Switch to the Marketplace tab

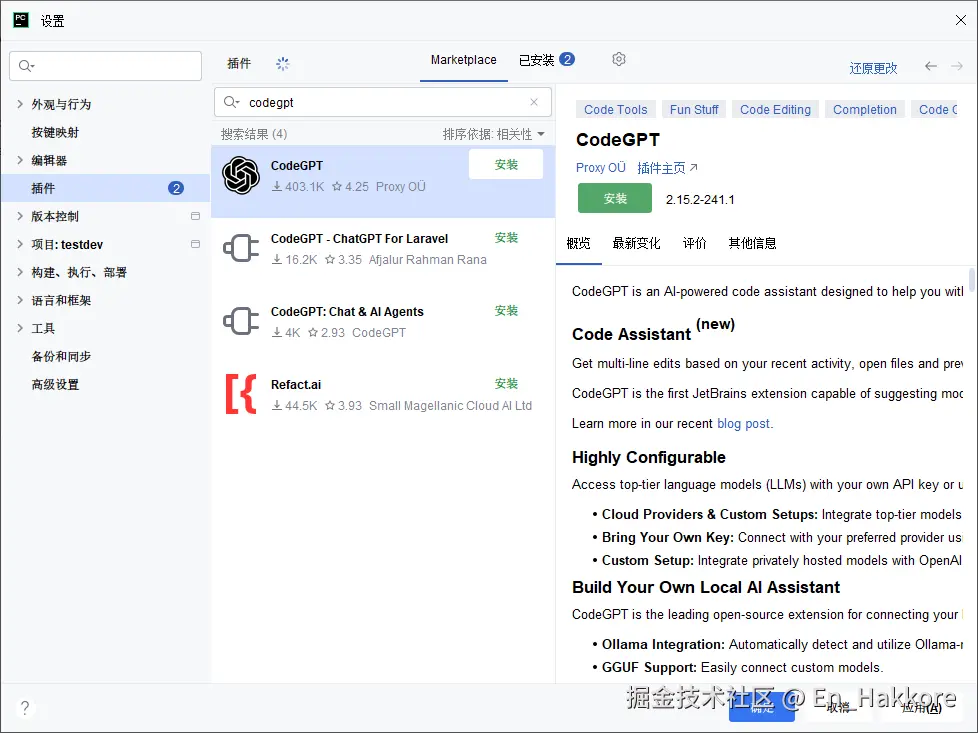(463, 60)
